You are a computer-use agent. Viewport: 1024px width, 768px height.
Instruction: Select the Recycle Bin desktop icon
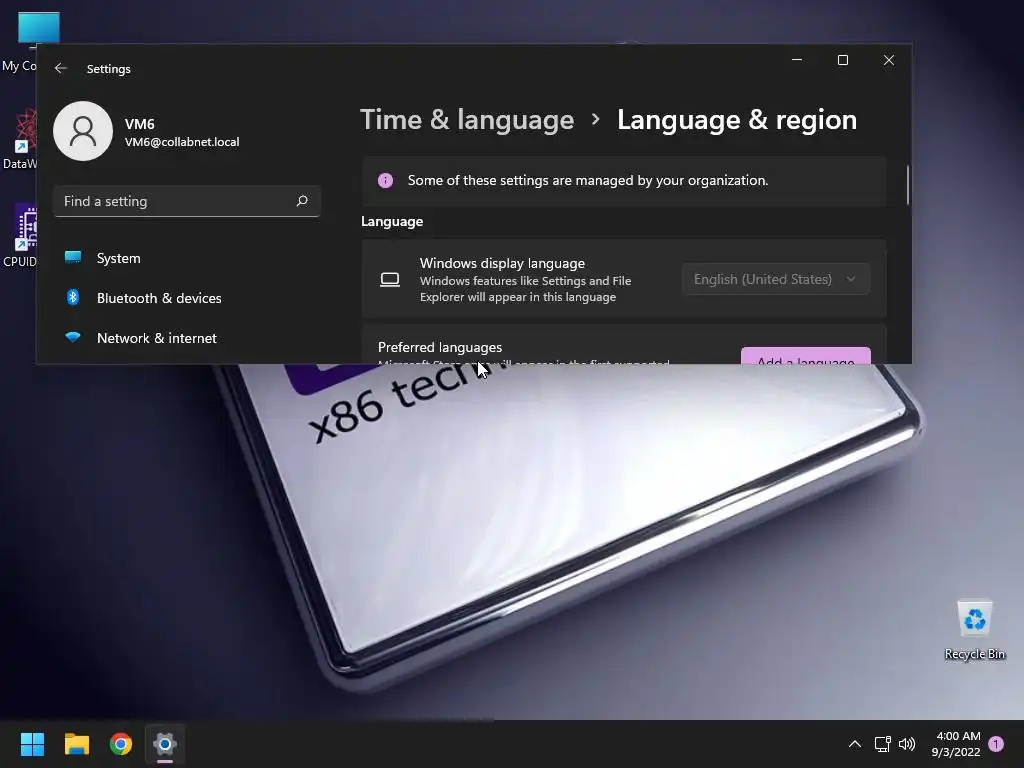[x=974, y=630]
